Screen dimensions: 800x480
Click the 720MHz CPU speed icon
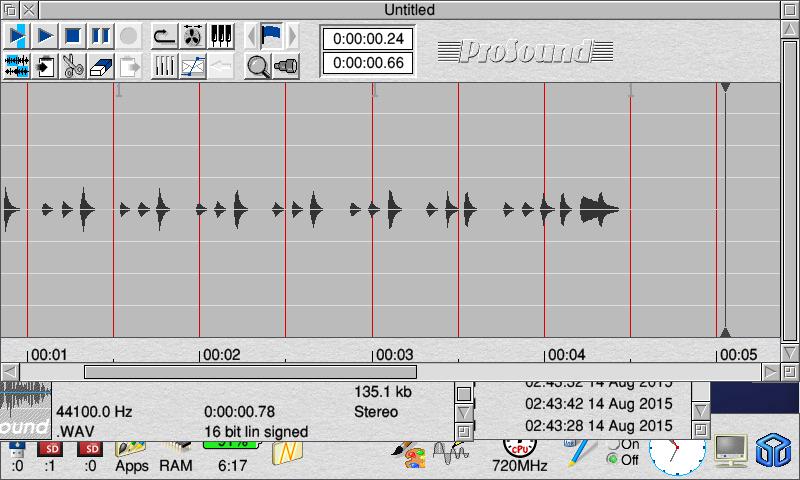pos(518,453)
